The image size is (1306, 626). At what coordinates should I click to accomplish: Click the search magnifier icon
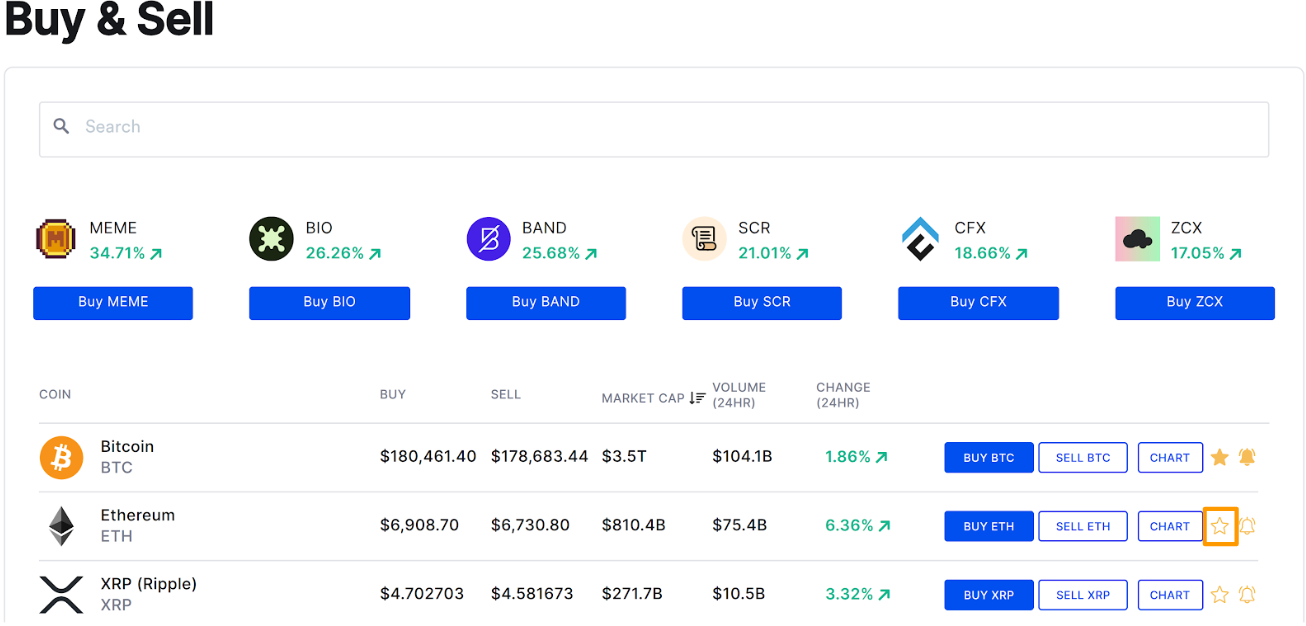point(61,127)
